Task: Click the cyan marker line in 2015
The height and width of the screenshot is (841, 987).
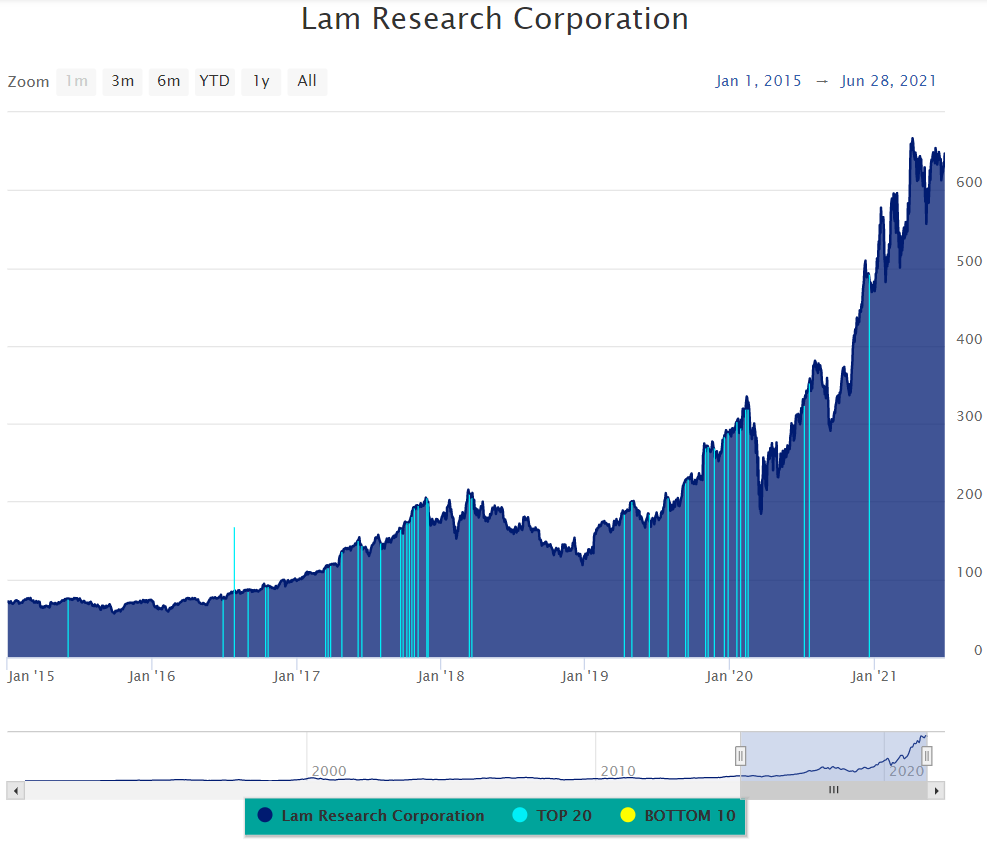Action: (68, 628)
